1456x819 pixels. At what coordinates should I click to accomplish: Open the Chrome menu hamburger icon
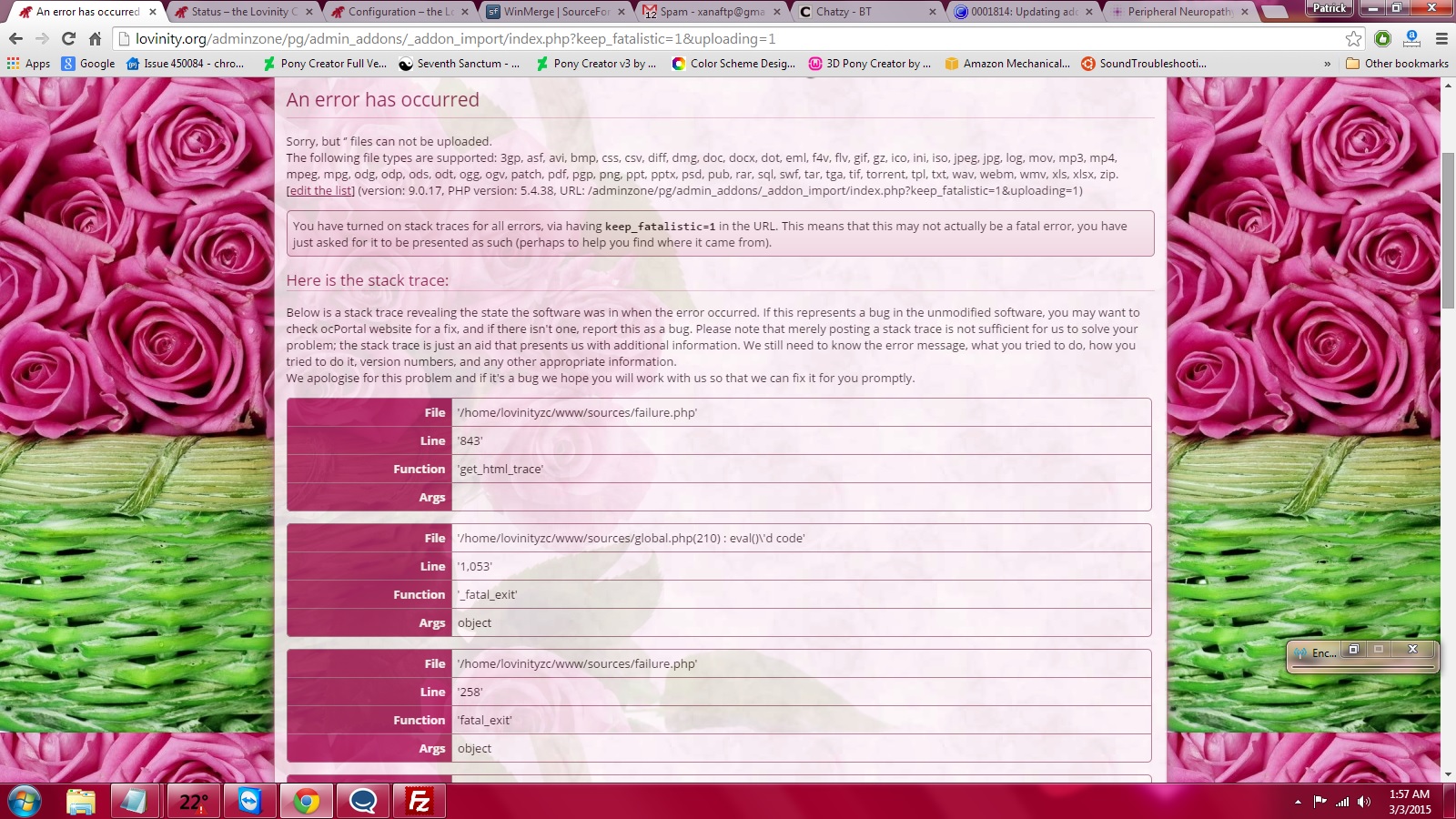tap(1441, 39)
